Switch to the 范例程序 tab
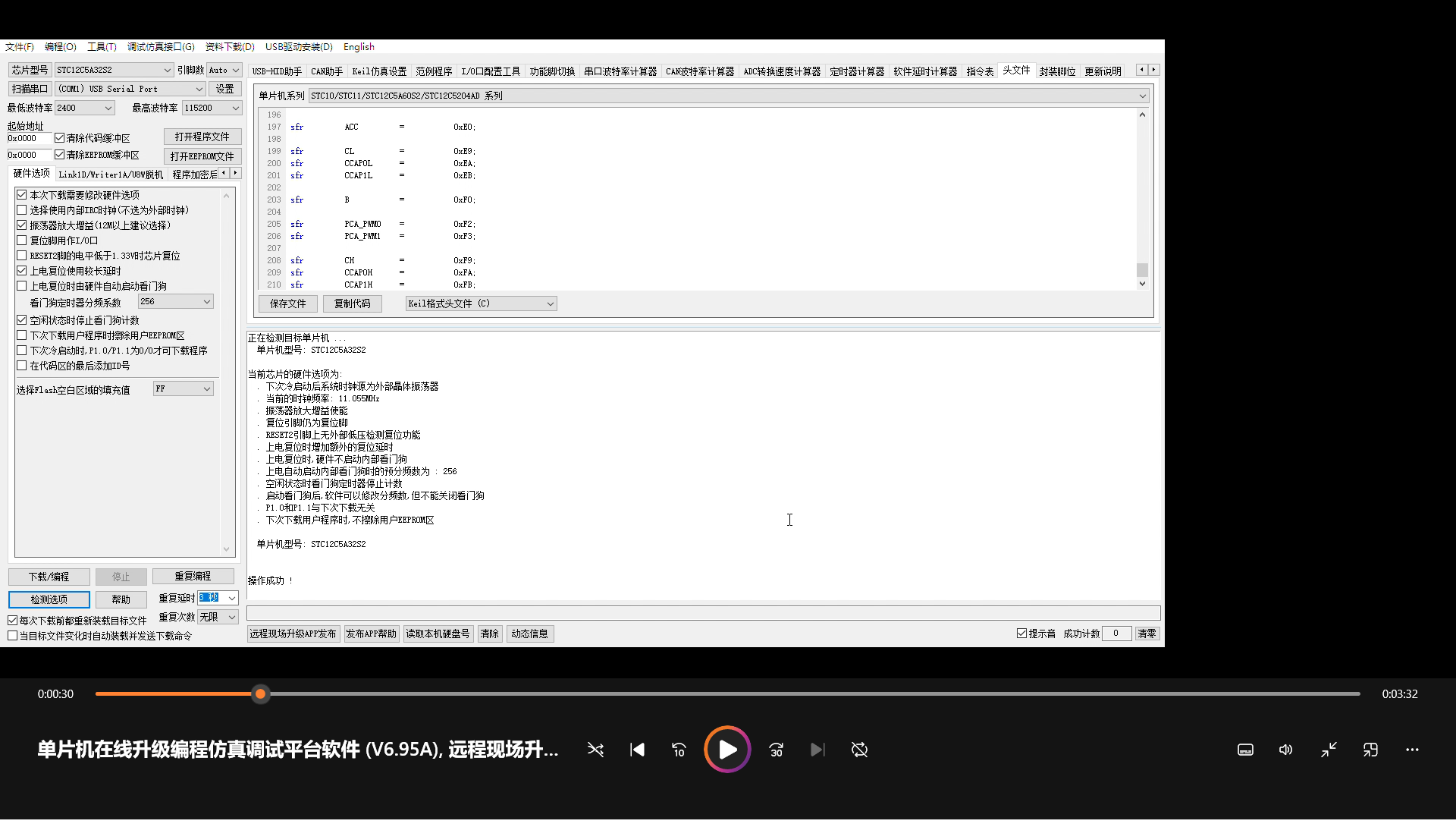This screenshot has height=827, width=1456. tap(434, 71)
